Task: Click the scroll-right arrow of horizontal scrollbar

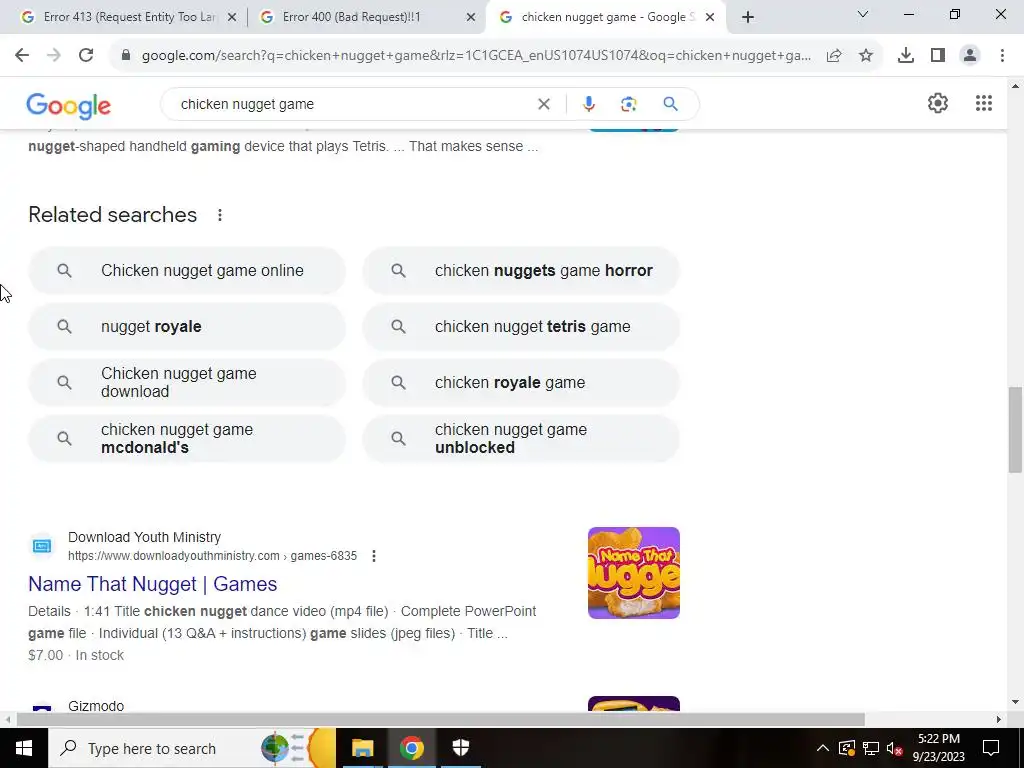Action: [x=999, y=720]
